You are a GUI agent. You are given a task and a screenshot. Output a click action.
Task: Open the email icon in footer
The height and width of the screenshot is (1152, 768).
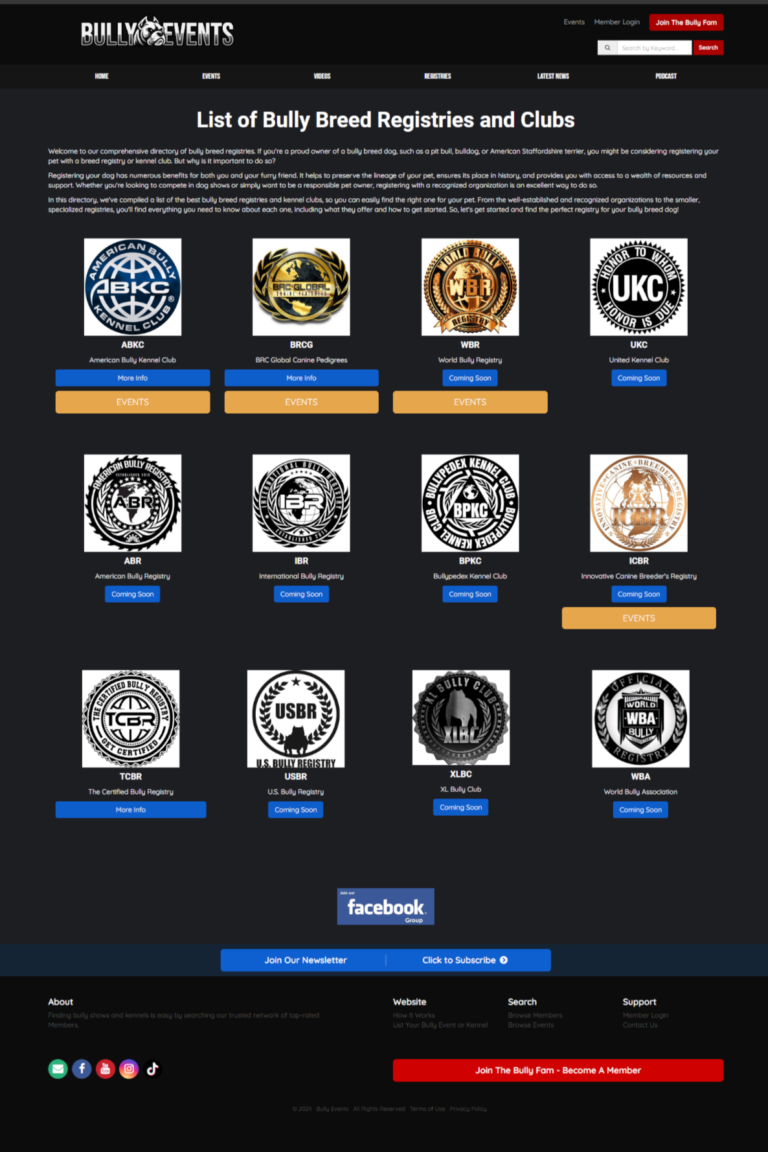tap(58, 1069)
